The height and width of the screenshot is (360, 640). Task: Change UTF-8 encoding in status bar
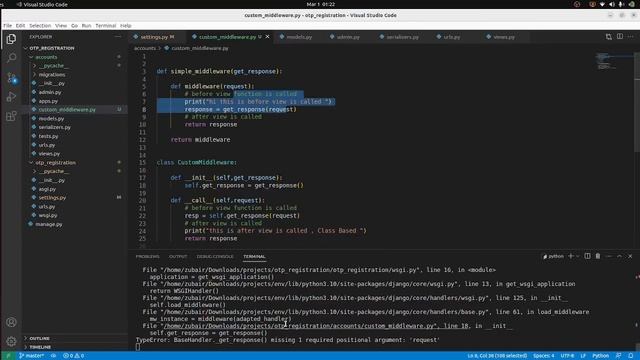click(567, 356)
